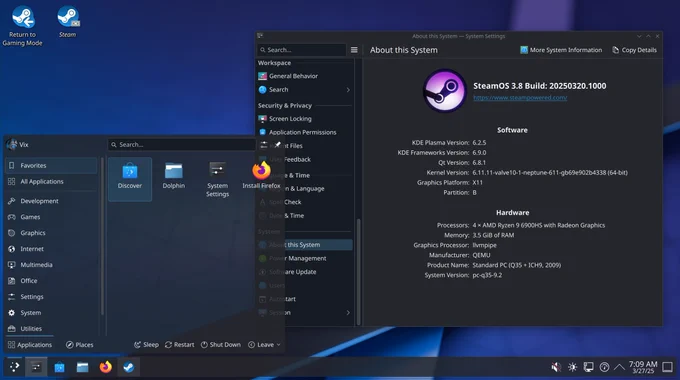Click the Vix user avatar
This screenshot has height=380, width=680.
coord(12,144)
